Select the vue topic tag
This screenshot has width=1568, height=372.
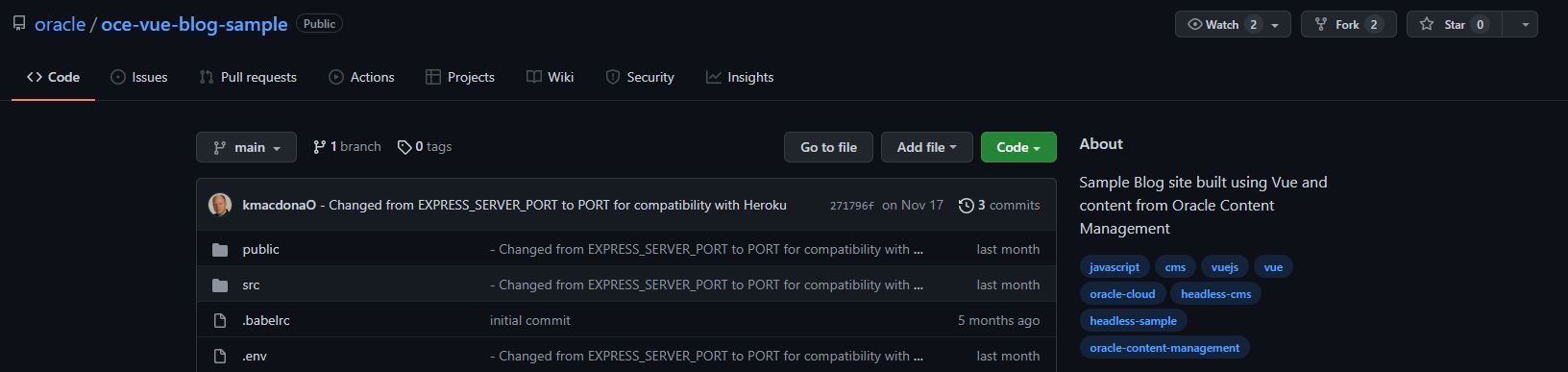[1273, 267]
